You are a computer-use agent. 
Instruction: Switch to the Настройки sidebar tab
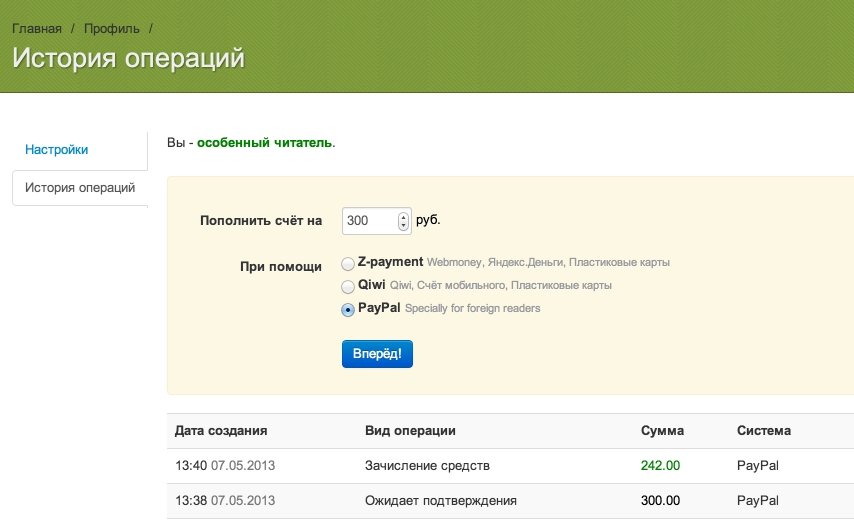[57, 150]
